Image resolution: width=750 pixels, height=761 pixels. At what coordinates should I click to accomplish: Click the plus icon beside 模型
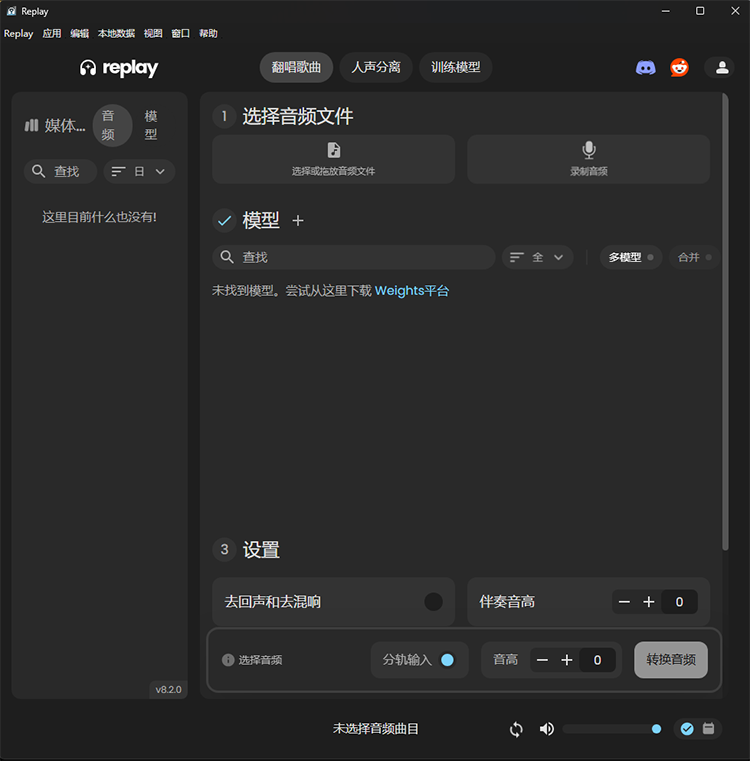[x=297, y=221]
